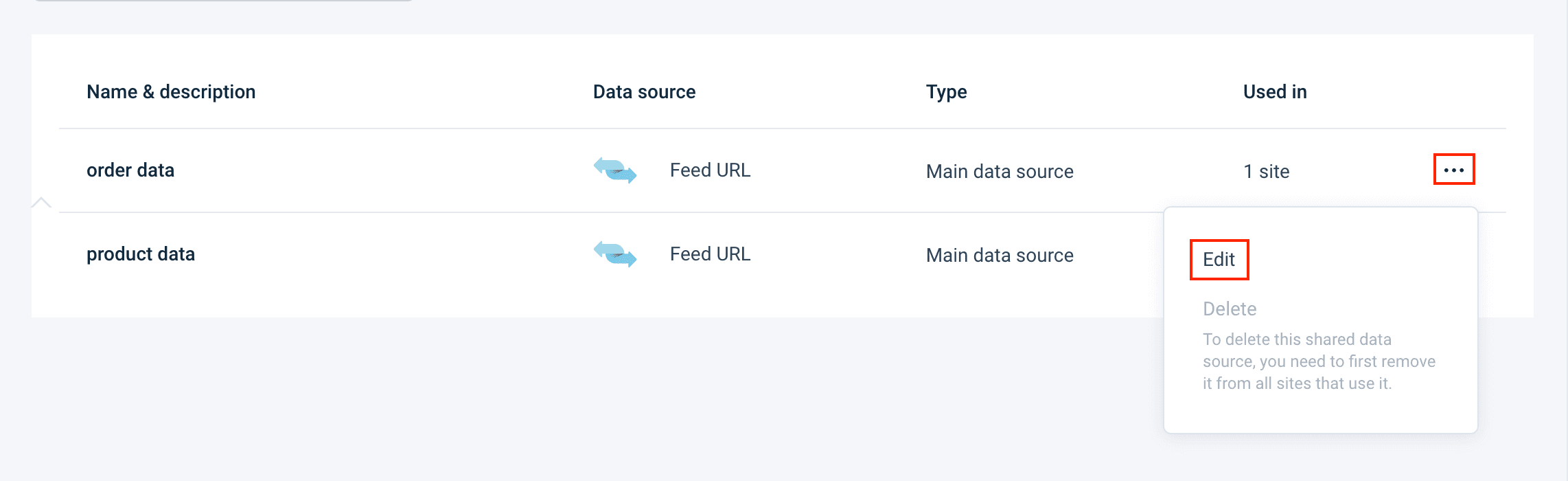Click the Data source column header

(644, 92)
